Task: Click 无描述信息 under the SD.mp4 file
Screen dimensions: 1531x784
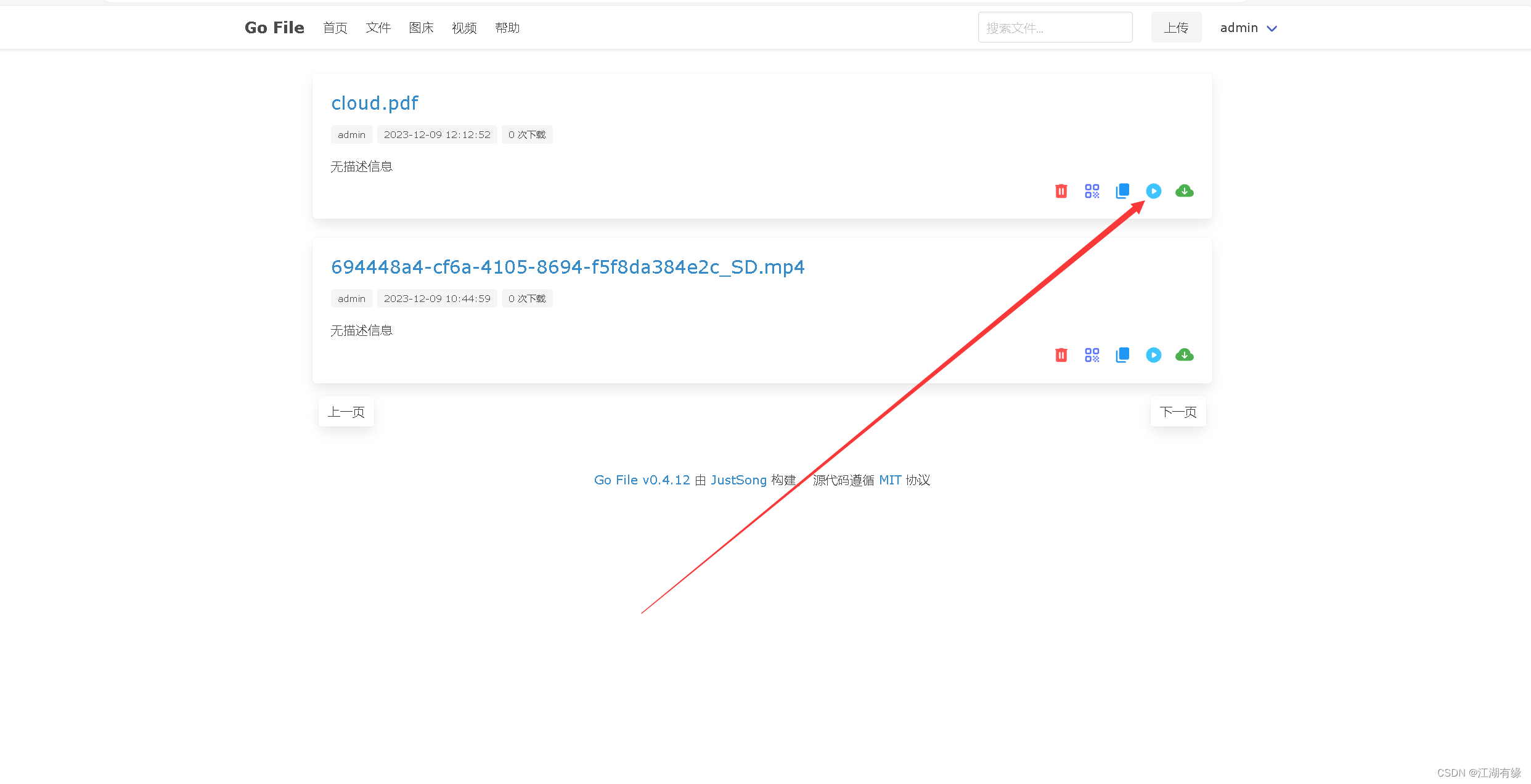Action: [362, 330]
